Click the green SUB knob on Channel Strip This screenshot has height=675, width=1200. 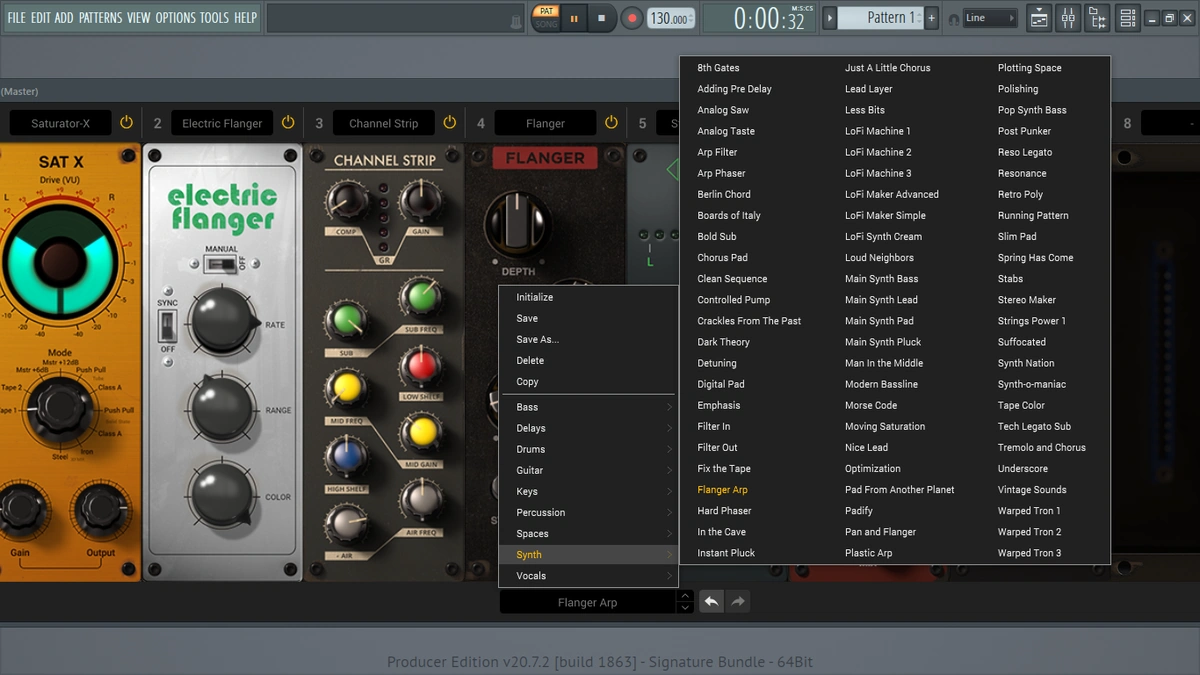[347, 322]
